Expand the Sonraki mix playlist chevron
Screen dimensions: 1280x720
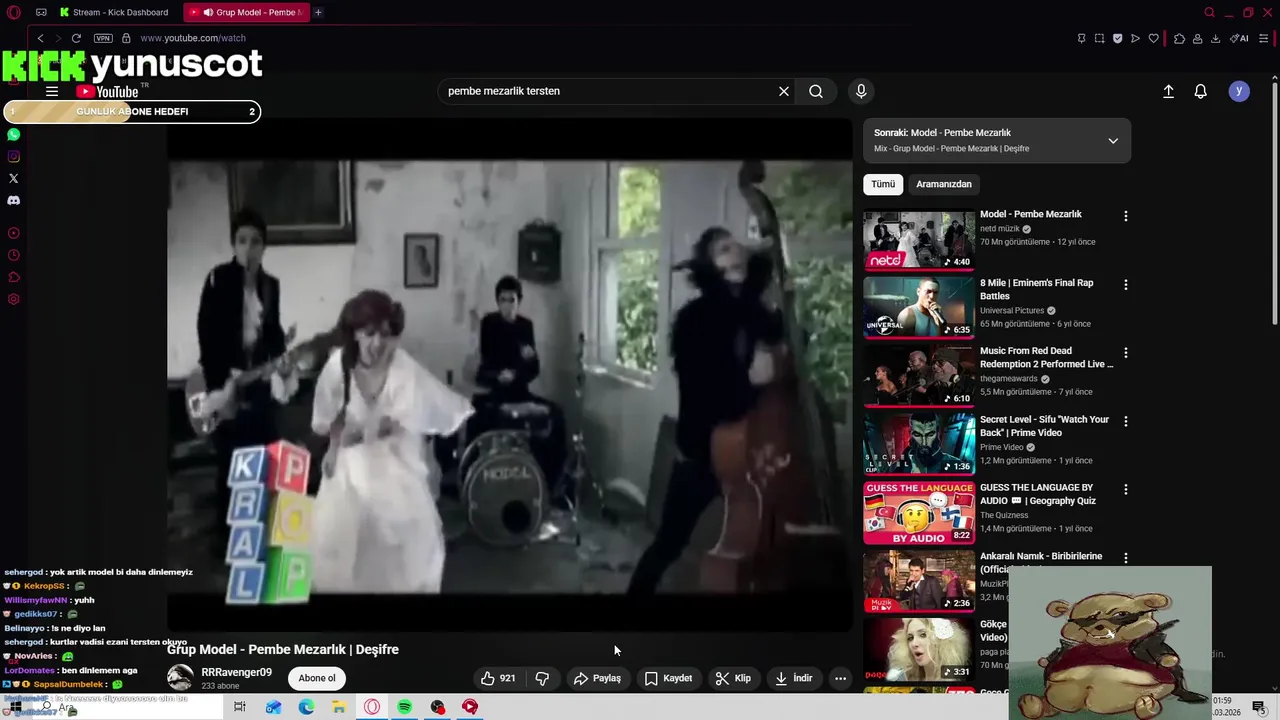pos(1113,141)
